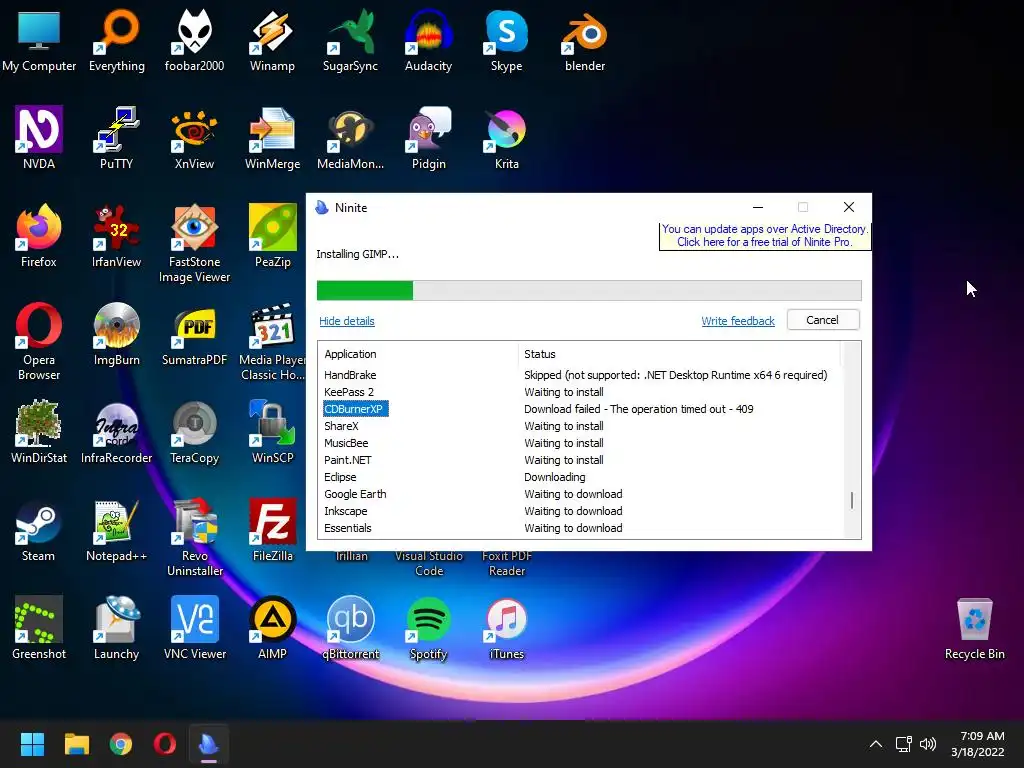The image size is (1024, 768).
Task: Select the Opera Browser desktop icon
Action: tap(39, 341)
